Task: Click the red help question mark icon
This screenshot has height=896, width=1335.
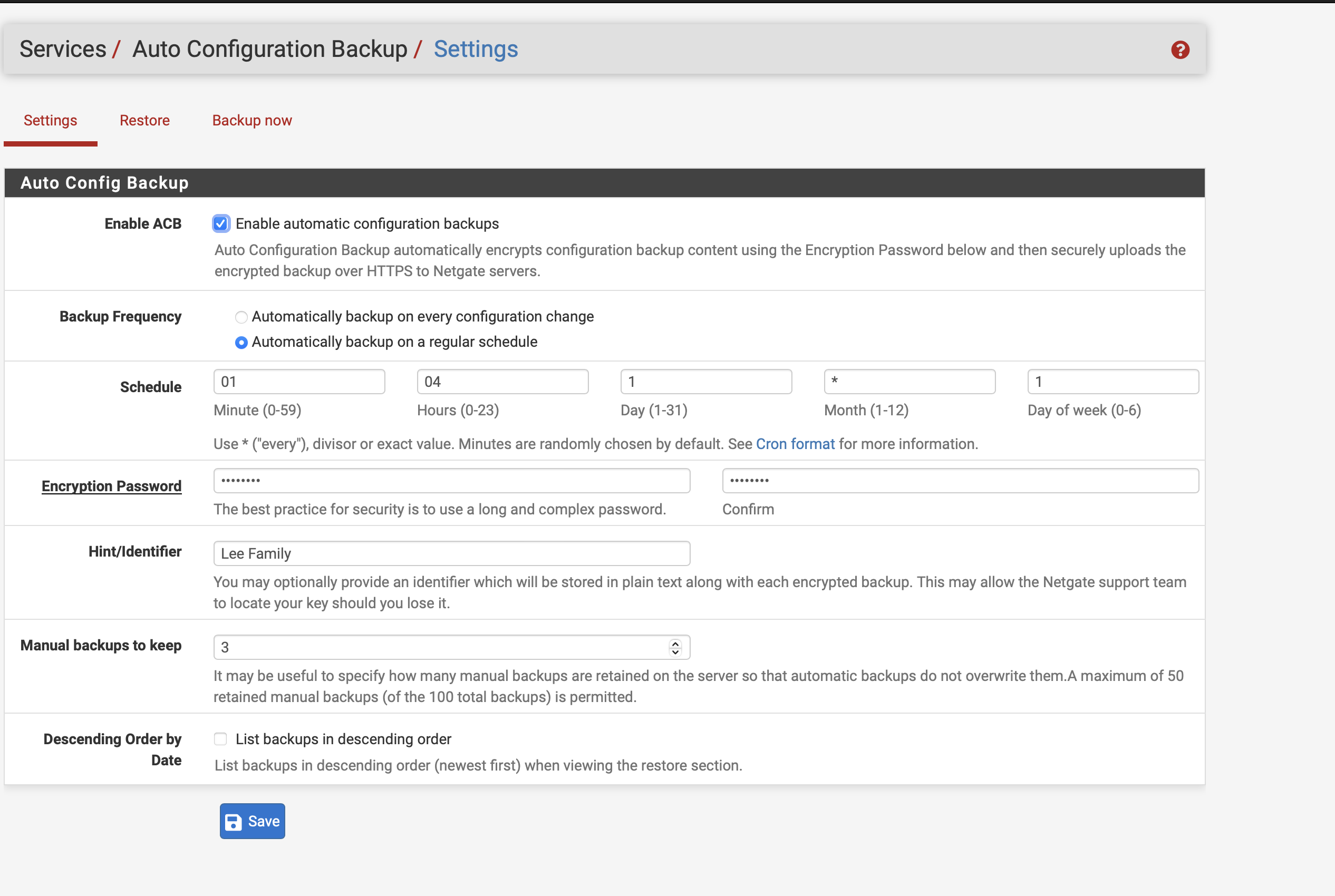Action: coord(1179,50)
